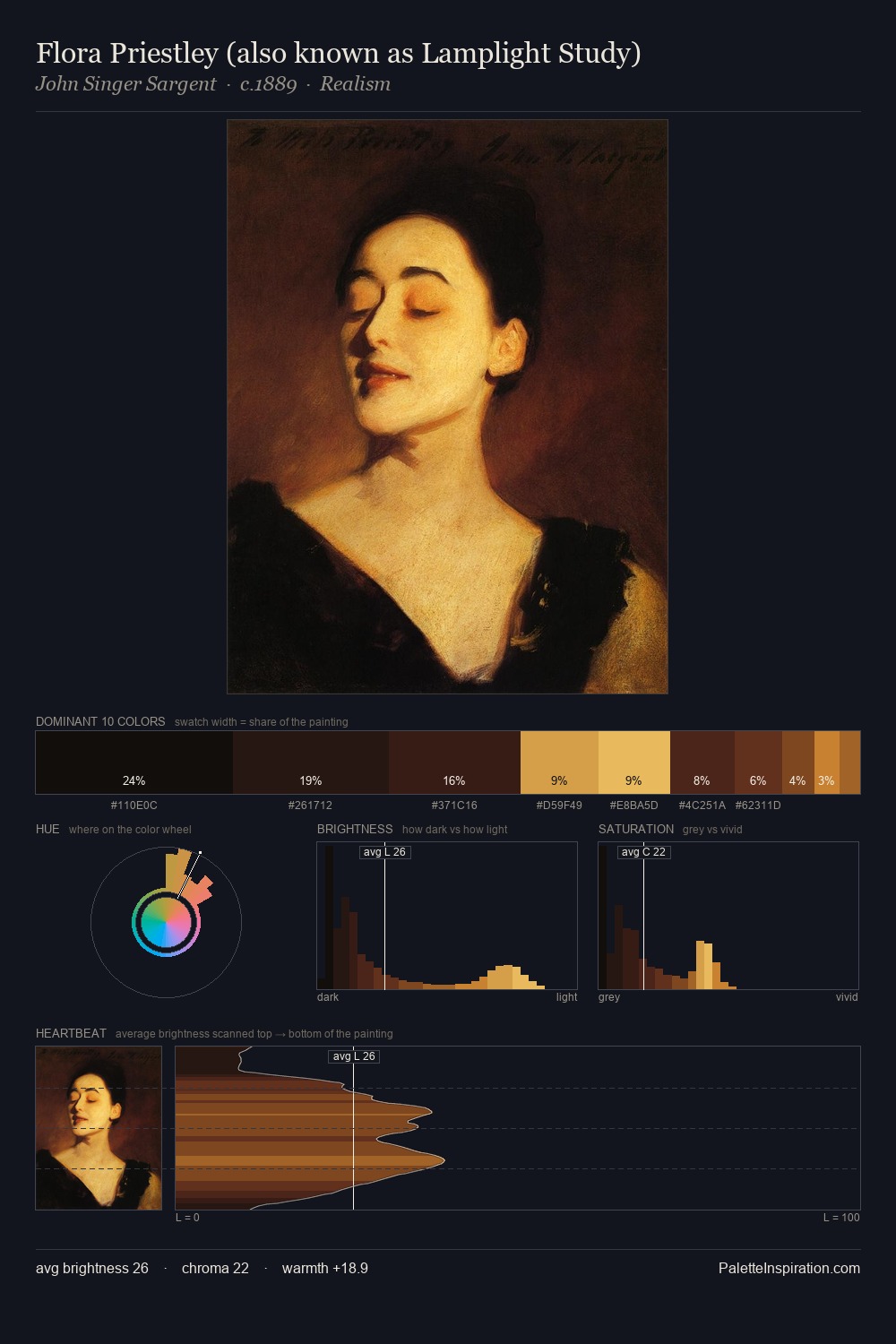The image size is (896, 1344).
Task: Choose the 16% brown swatch
Action: (x=454, y=762)
